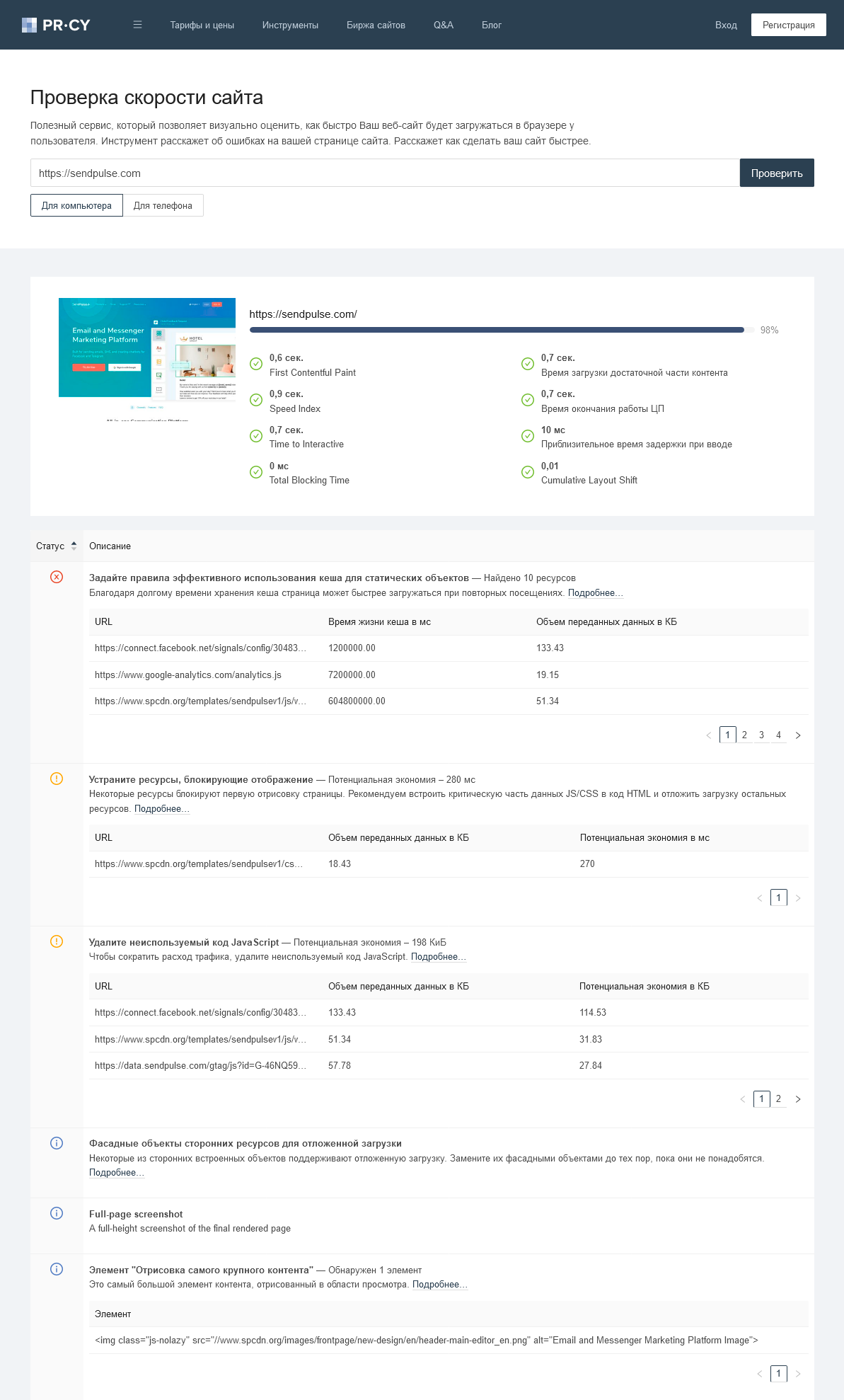
Task: Click warning icon next to unused JavaScript
Action: (57, 941)
